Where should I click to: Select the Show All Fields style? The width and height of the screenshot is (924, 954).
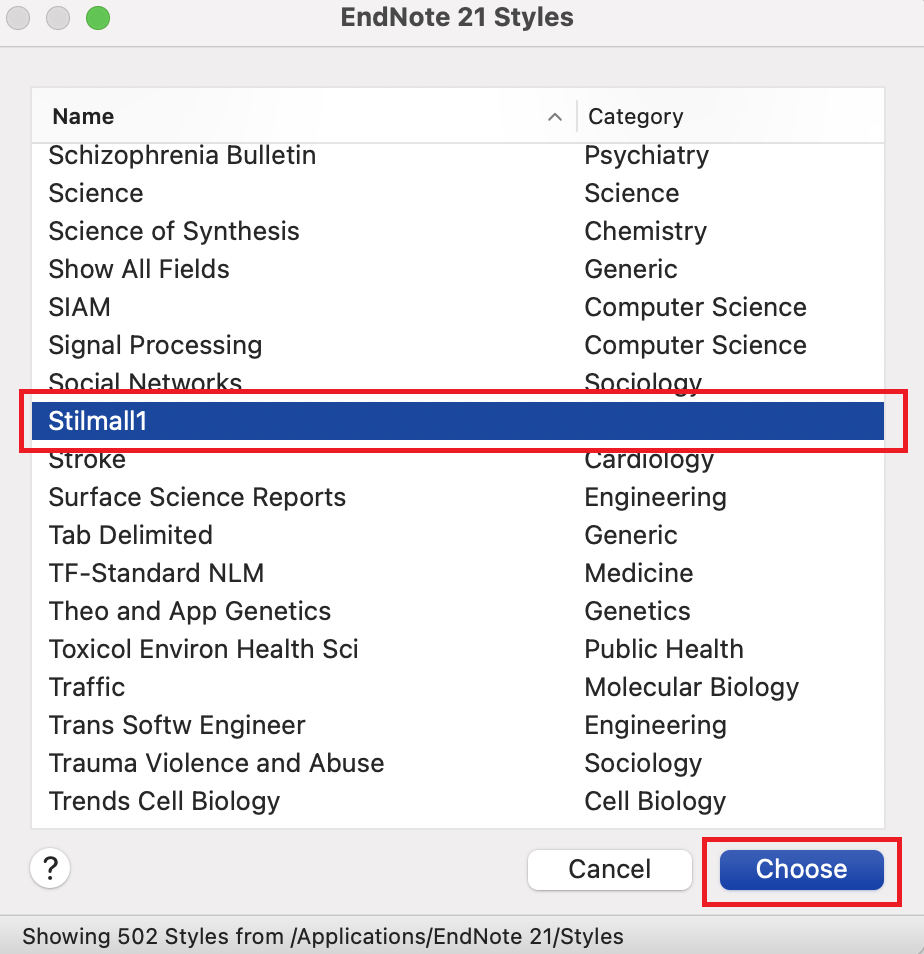point(139,269)
